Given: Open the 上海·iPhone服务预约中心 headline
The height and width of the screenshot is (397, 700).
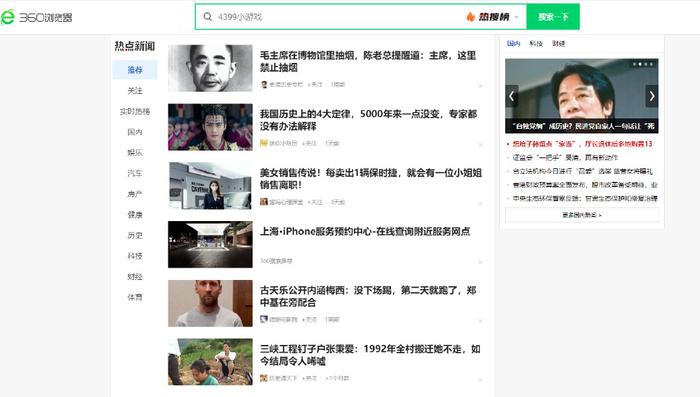Looking at the screenshot, I should point(365,231).
